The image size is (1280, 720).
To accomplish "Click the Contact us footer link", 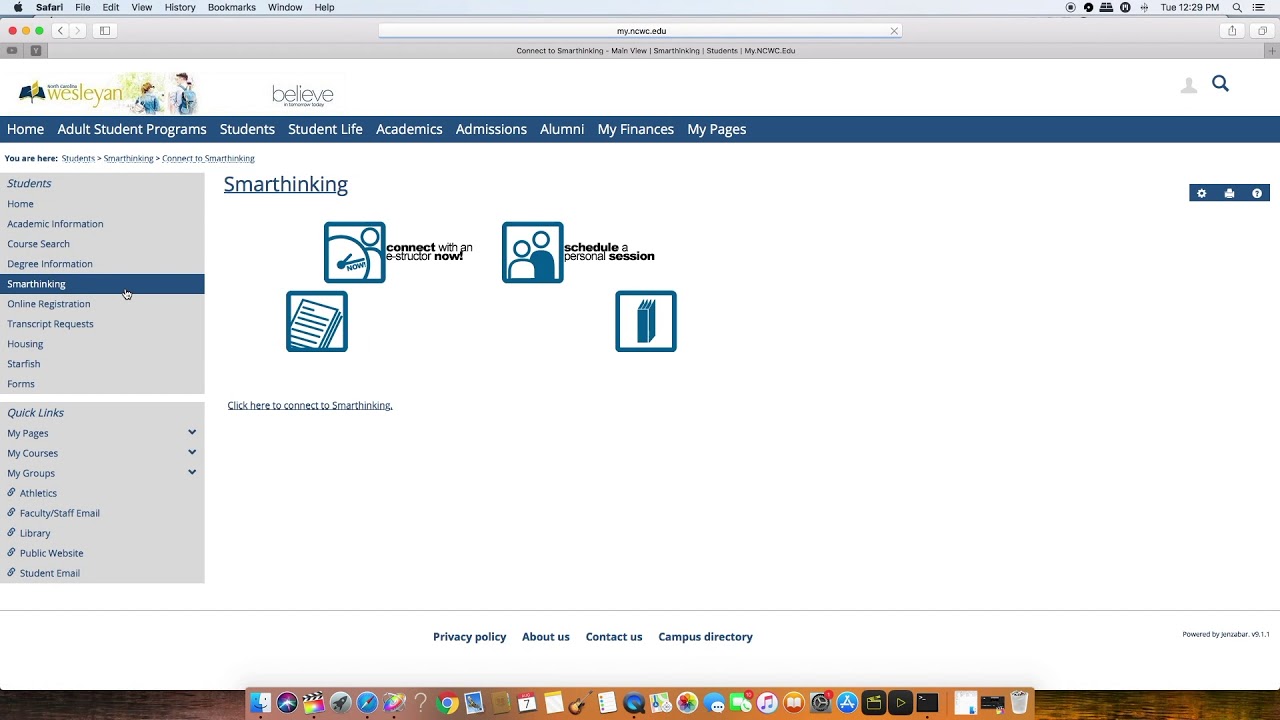I will point(614,637).
